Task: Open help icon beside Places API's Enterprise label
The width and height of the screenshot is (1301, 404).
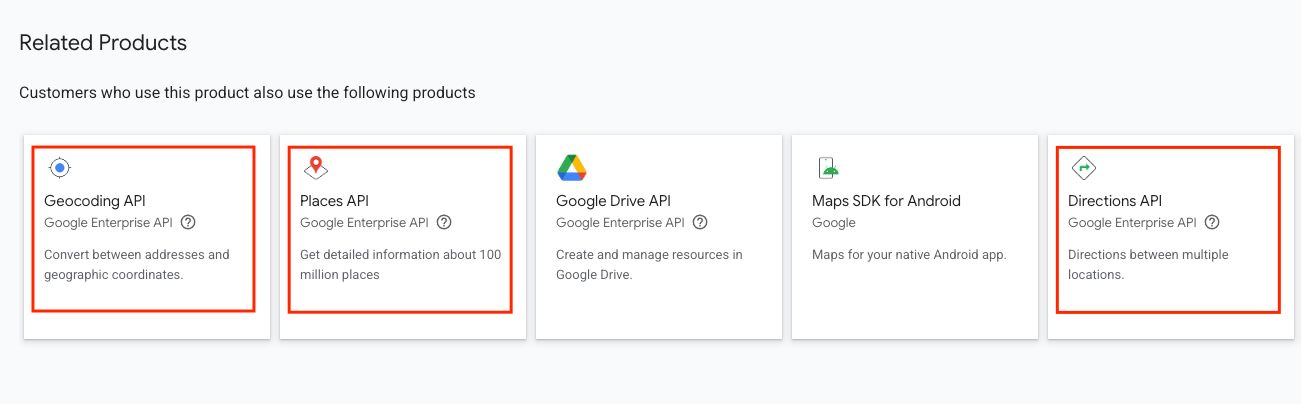Action: point(444,223)
